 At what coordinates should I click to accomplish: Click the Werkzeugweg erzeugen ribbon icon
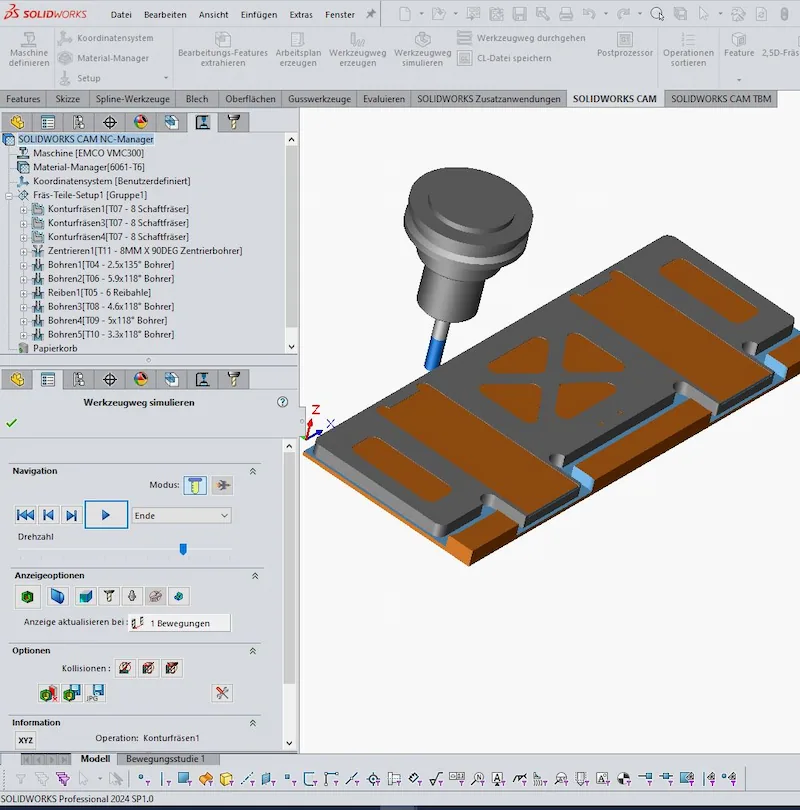point(357,50)
